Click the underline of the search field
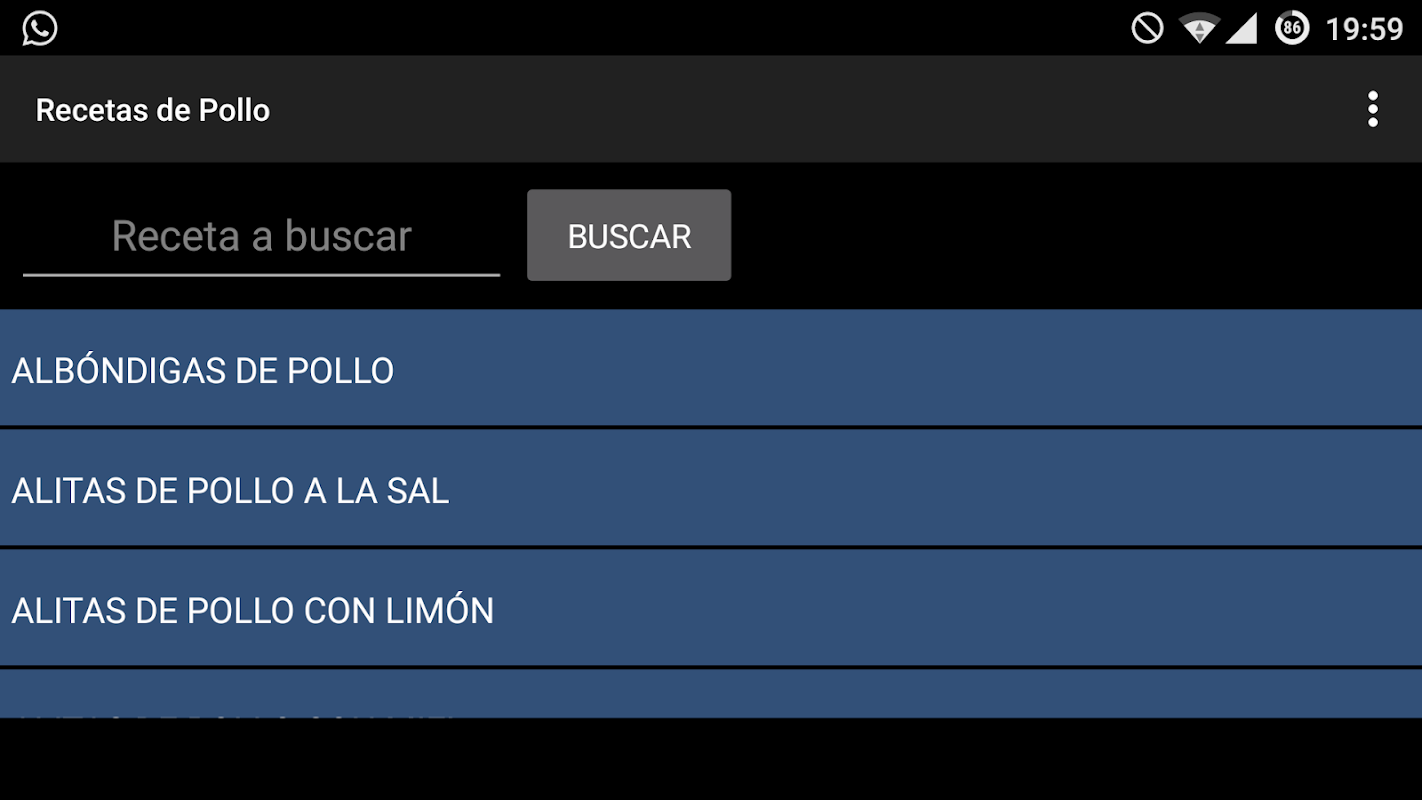 click(x=261, y=274)
